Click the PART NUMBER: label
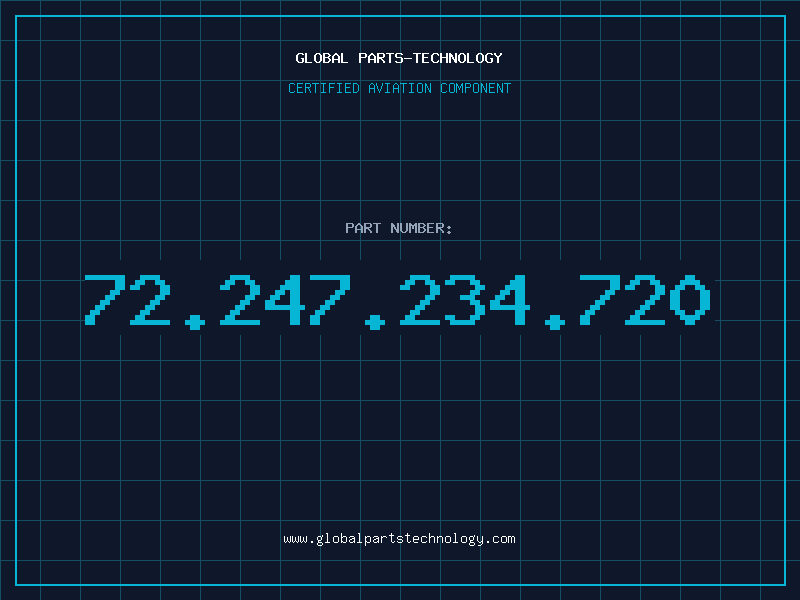800x600 pixels. pyautogui.click(x=399, y=228)
